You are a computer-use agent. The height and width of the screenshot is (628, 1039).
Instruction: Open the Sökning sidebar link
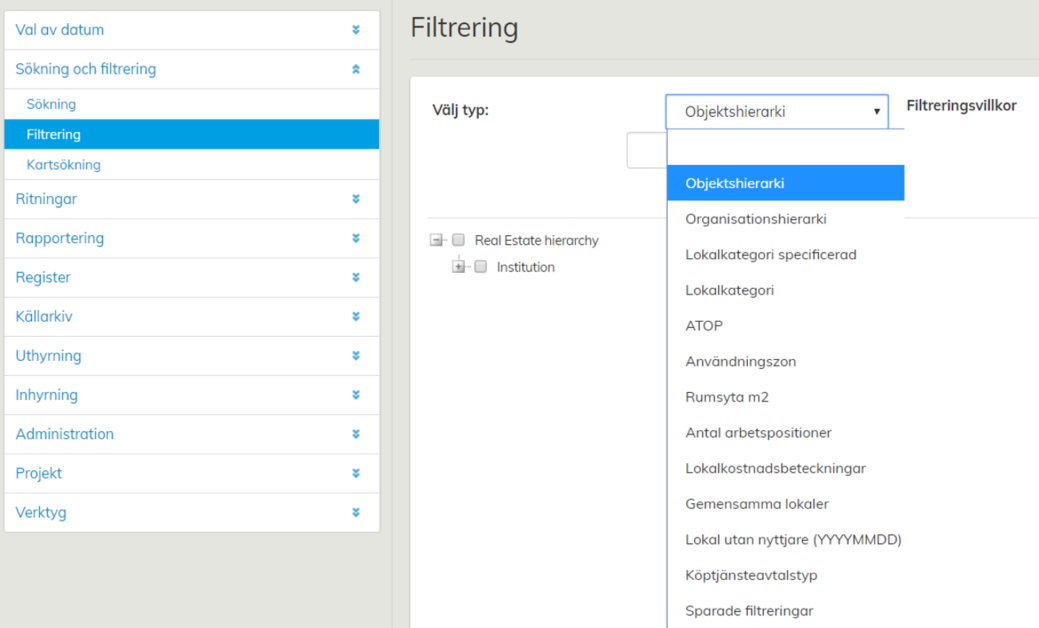point(51,104)
